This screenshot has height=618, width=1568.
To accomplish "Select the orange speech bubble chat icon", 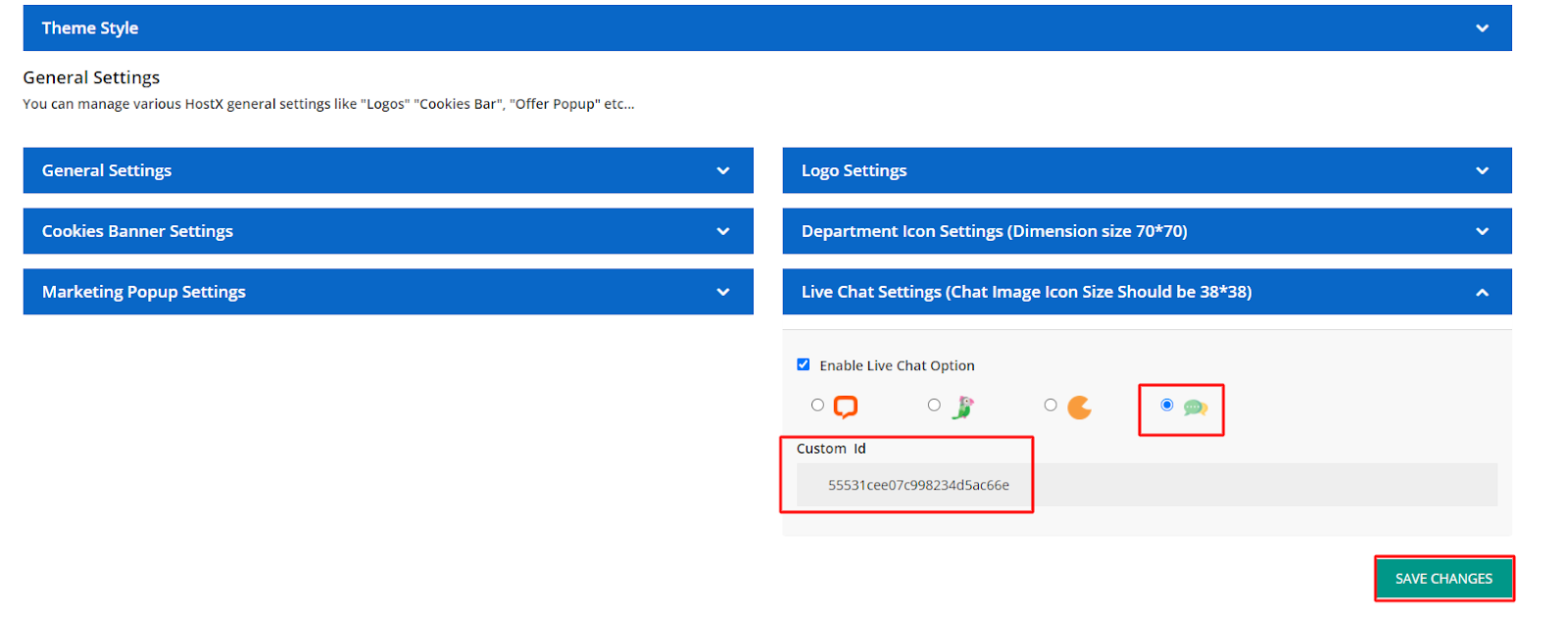I will pyautogui.click(x=845, y=406).
